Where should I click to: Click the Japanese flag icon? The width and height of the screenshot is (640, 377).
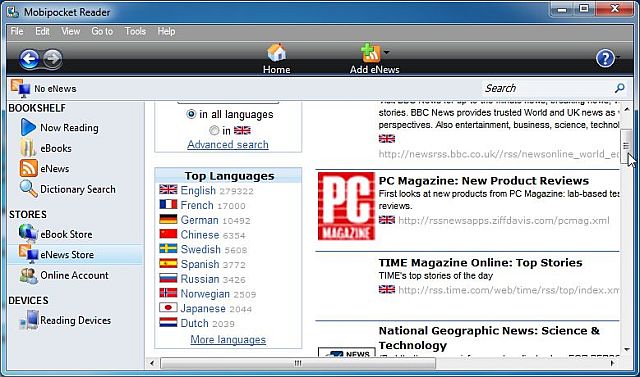click(168, 307)
